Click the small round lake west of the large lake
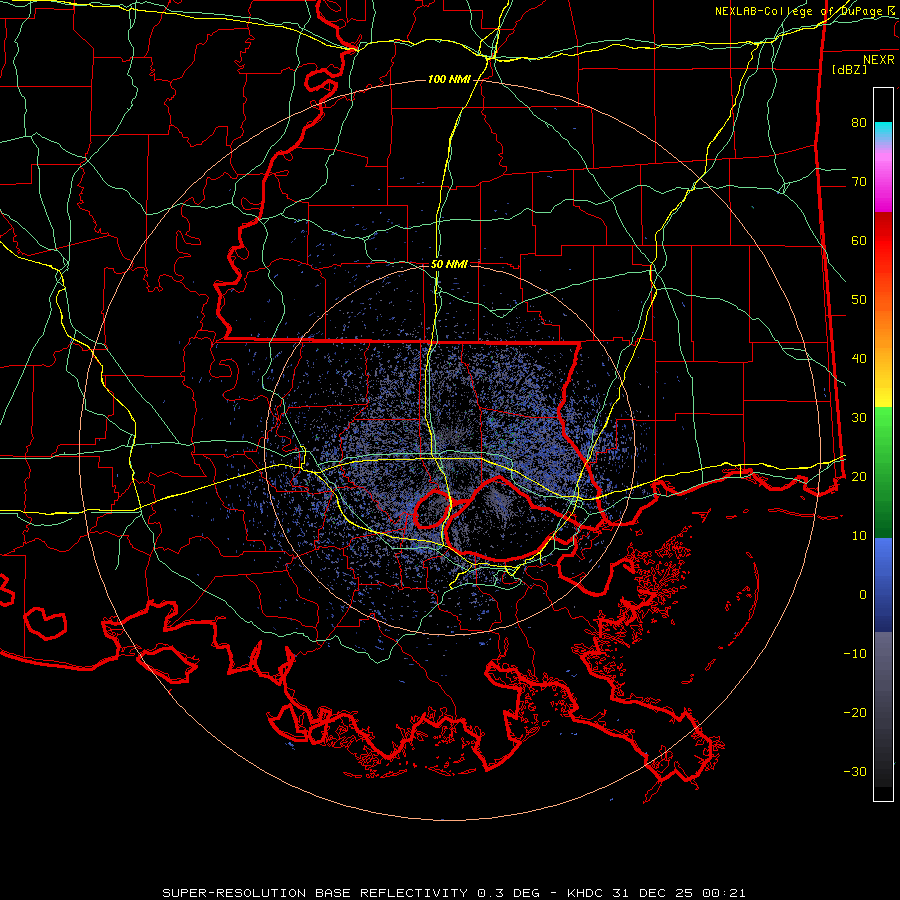The image size is (900, 900). [432, 509]
